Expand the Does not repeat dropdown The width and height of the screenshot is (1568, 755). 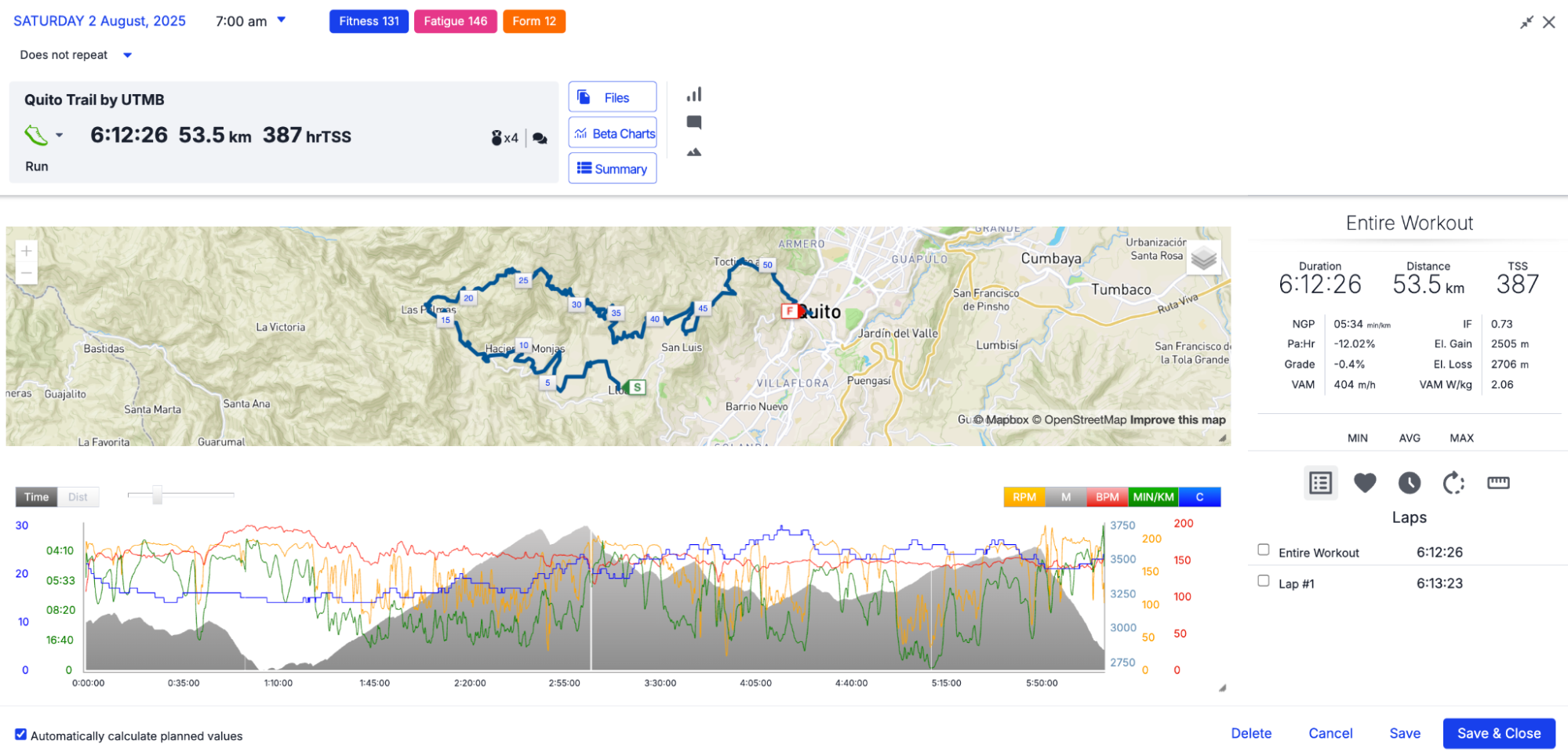pos(127,55)
